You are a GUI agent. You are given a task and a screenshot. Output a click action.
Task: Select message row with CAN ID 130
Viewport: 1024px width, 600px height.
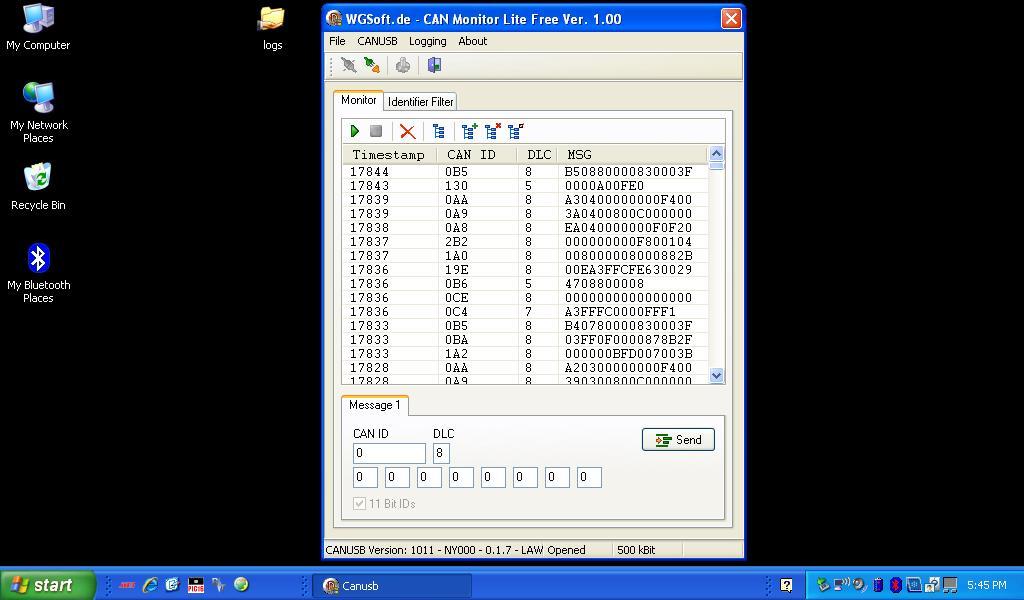(x=525, y=186)
